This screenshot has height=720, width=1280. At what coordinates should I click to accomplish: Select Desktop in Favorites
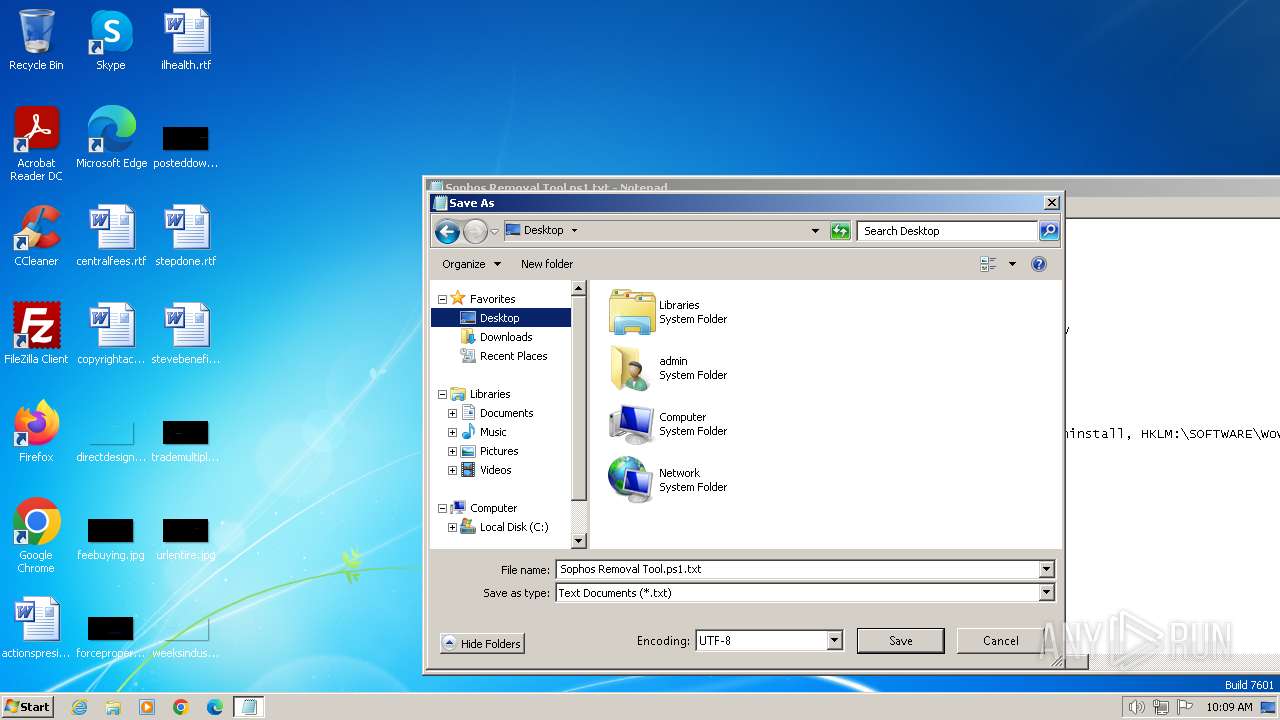[x=501, y=318]
